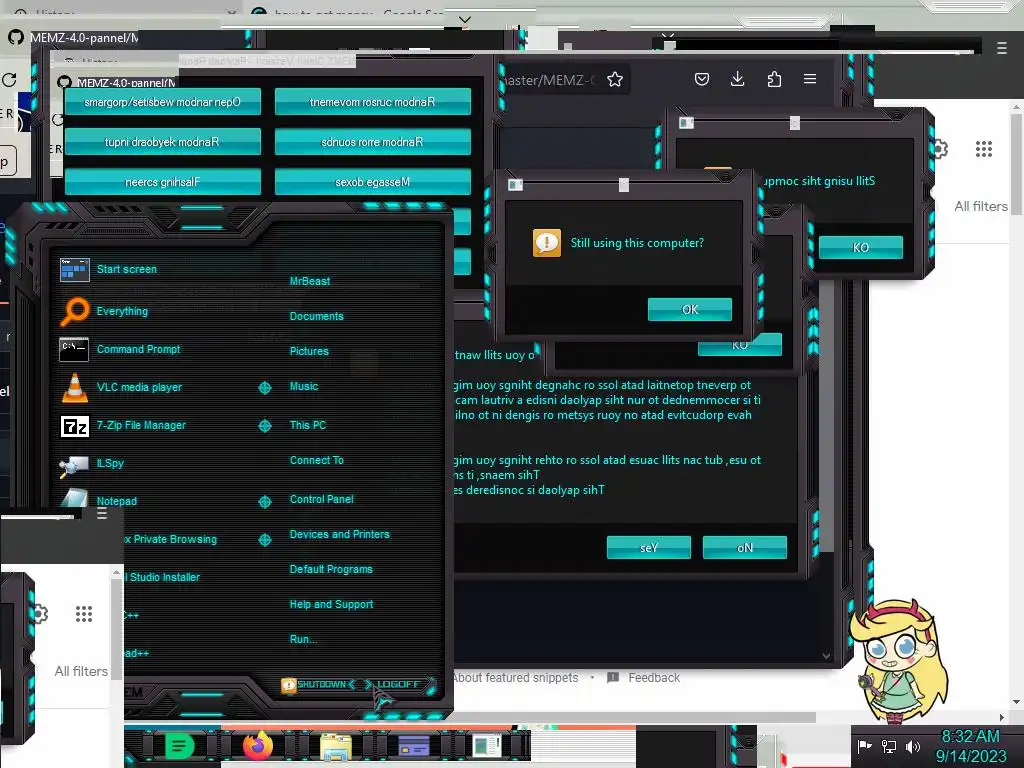Image resolution: width=1024 pixels, height=768 pixels.
Task: Open the green chat app in taskbar
Action: pyautogui.click(x=180, y=745)
